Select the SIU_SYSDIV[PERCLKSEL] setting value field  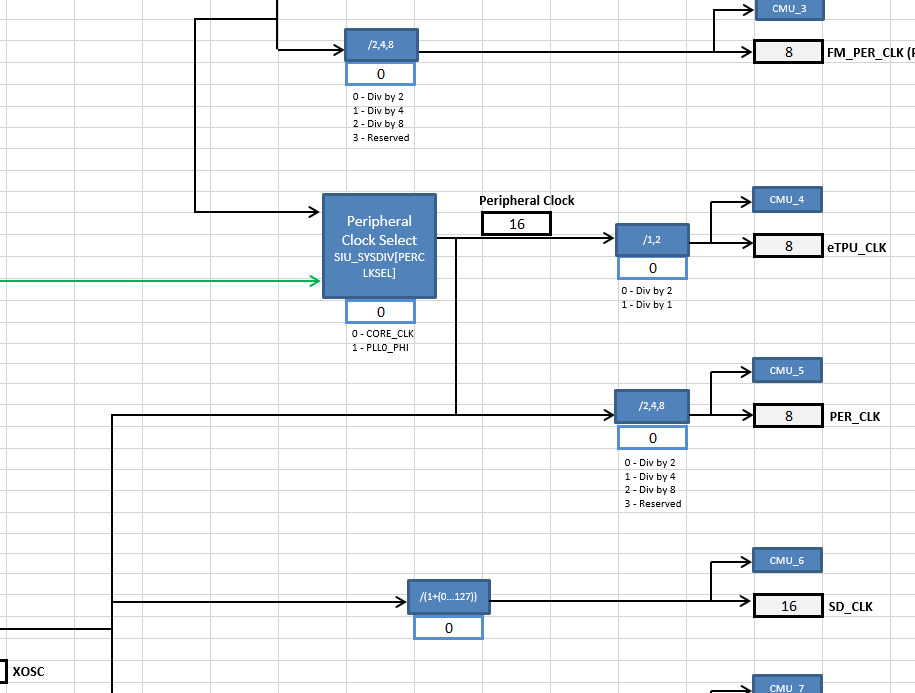[x=379, y=311]
